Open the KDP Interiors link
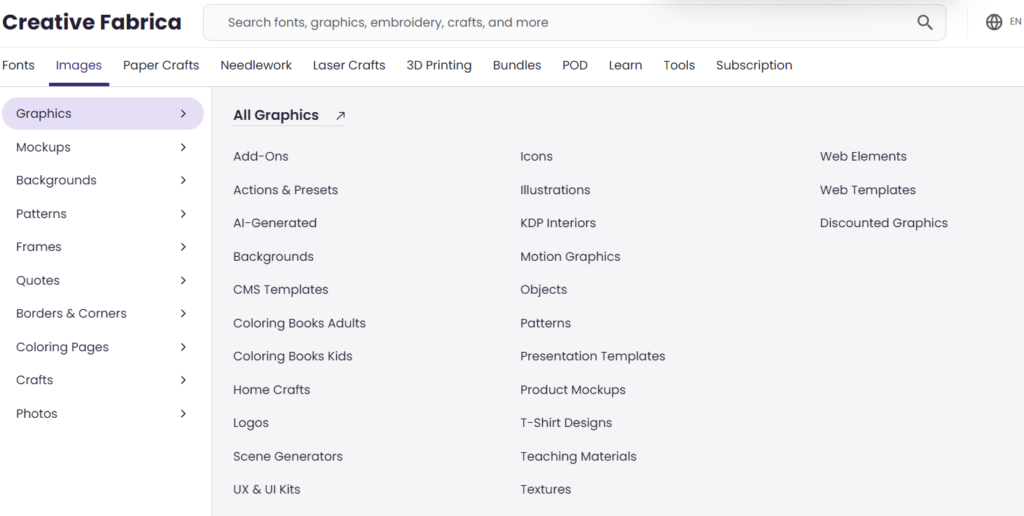 pyautogui.click(x=558, y=223)
